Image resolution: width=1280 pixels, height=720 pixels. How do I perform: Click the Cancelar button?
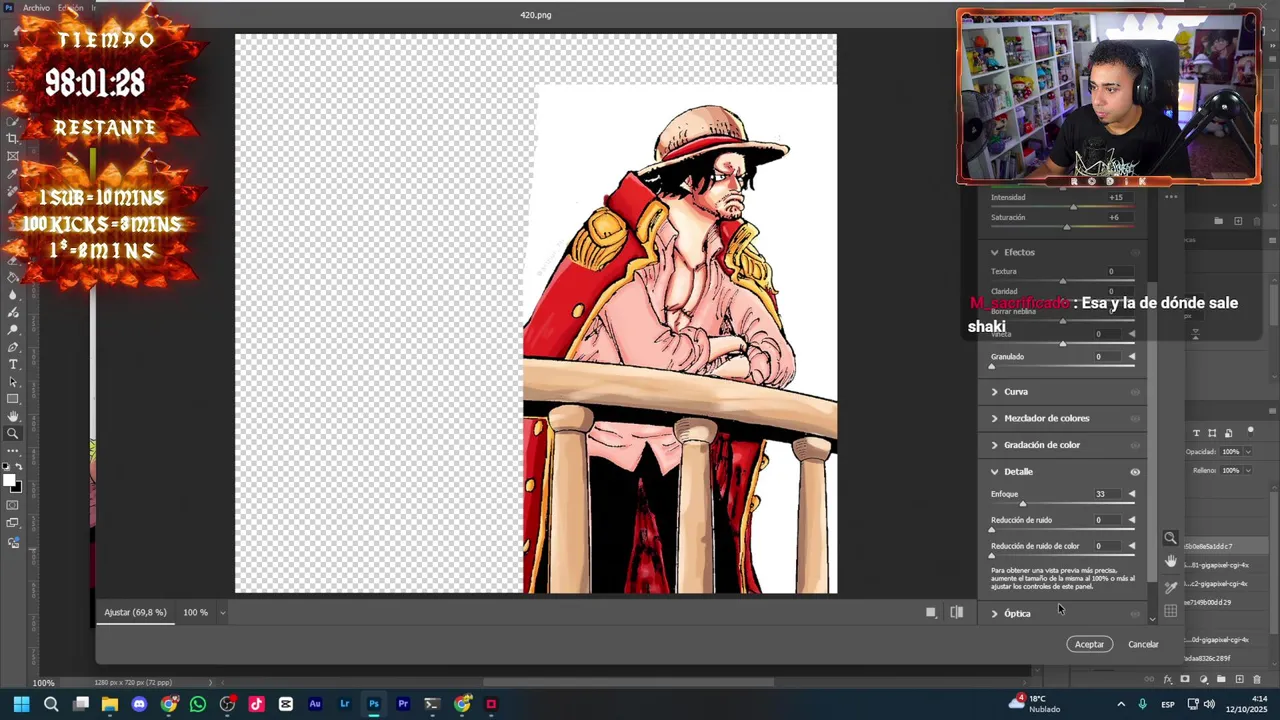(1143, 644)
